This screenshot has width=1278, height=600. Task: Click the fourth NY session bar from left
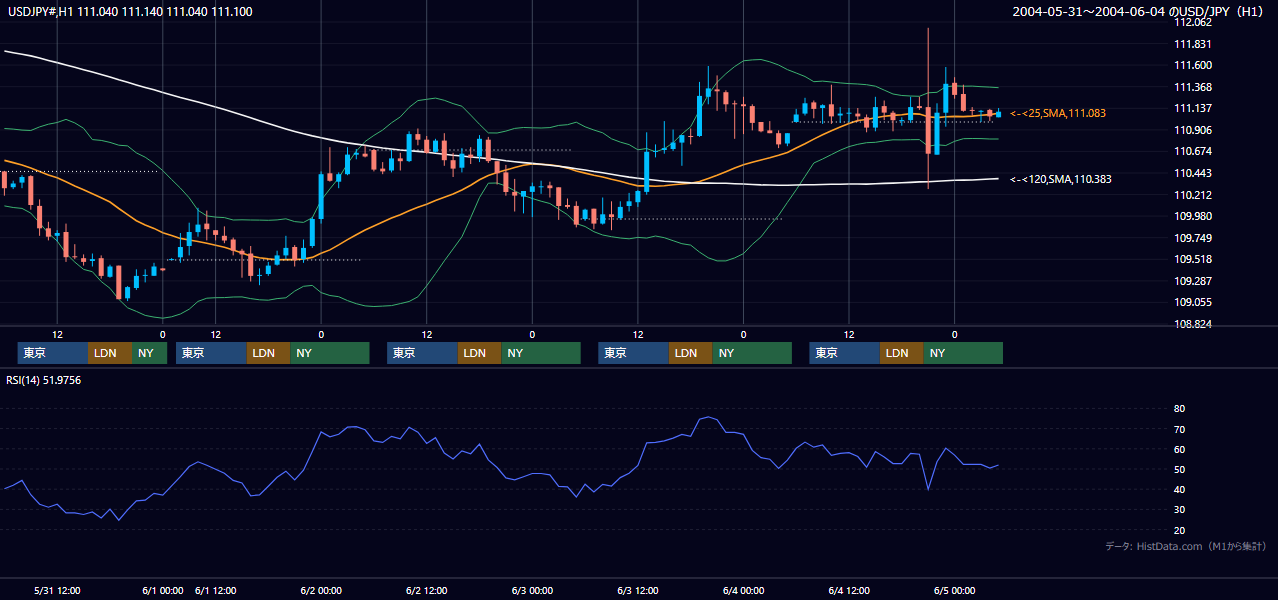[x=752, y=353]
